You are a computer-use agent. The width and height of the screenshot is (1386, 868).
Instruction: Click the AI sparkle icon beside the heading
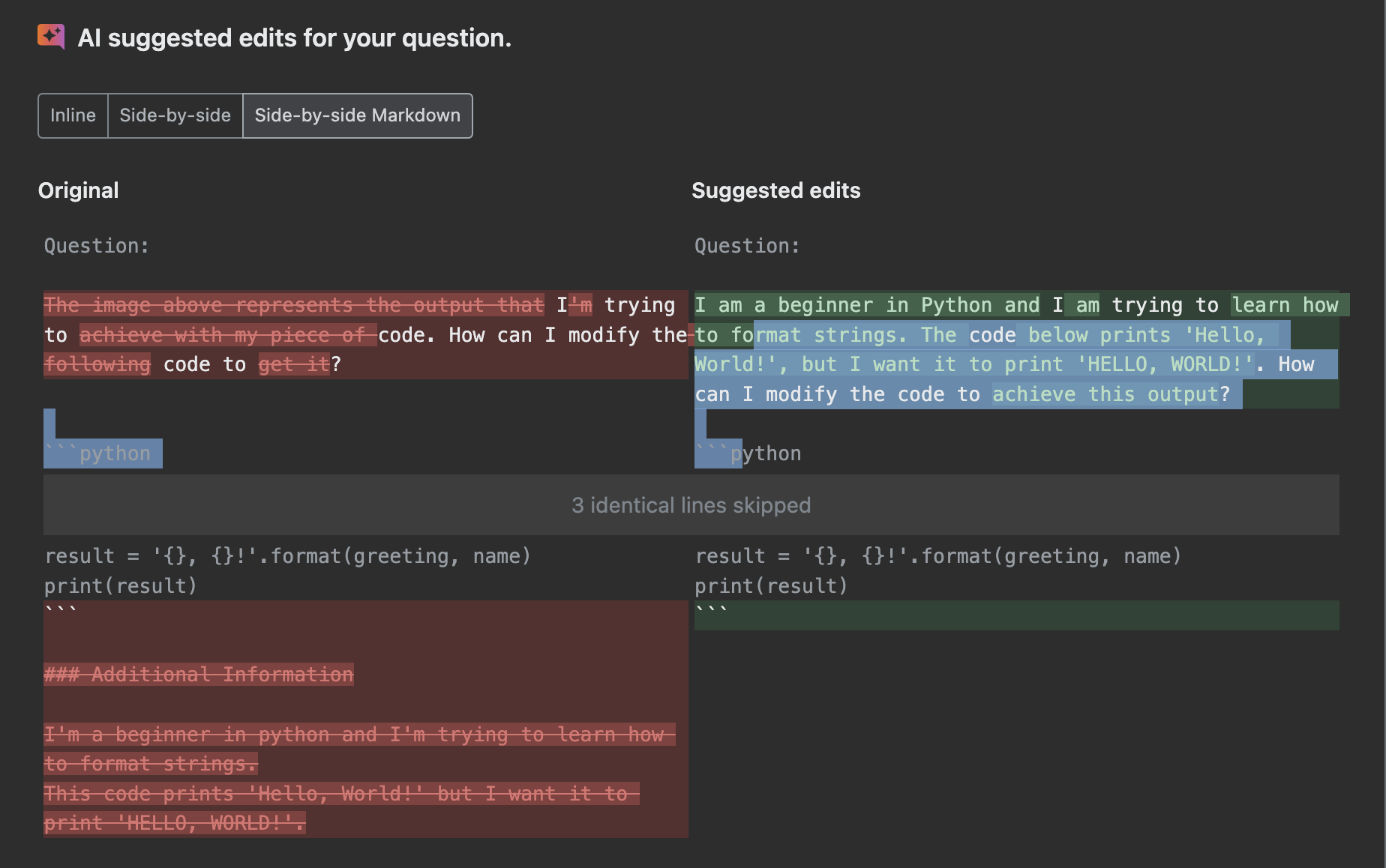(x=51, y=37)
